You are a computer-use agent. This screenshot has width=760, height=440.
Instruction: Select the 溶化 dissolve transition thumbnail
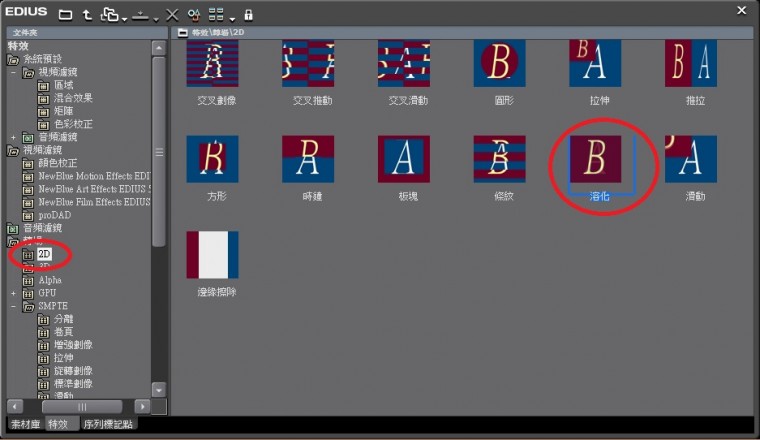pos(596,160)
